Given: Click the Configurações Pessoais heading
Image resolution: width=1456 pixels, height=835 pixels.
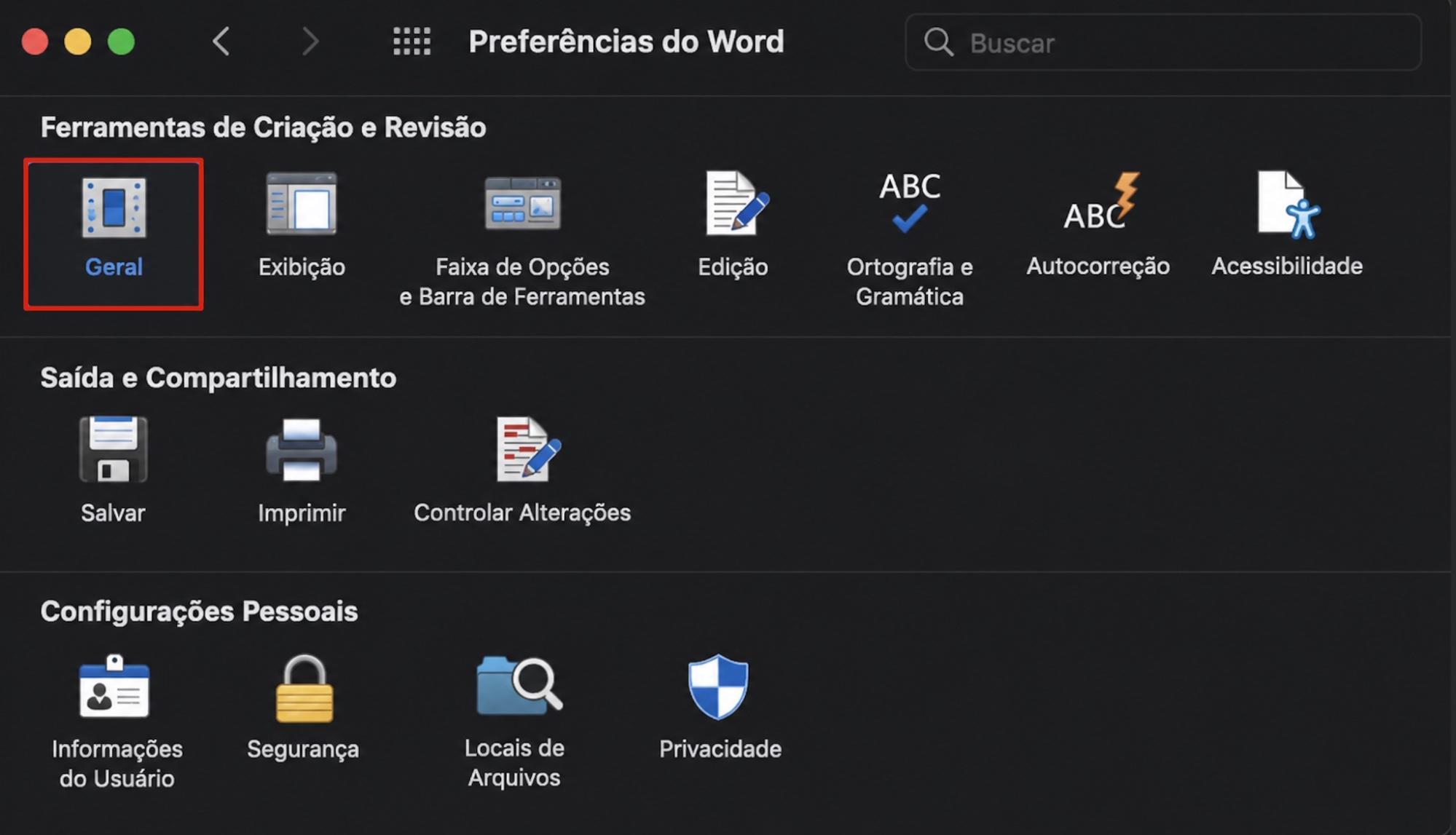Looking at the screenshot, I should coord(199,612).
